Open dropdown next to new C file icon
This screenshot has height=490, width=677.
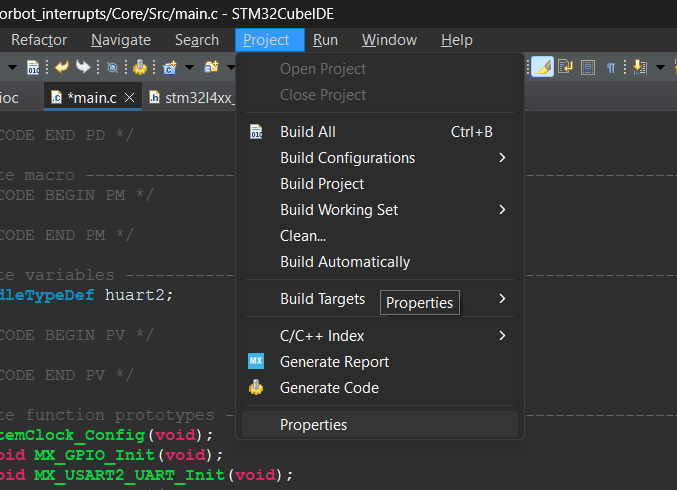point(189,67)
